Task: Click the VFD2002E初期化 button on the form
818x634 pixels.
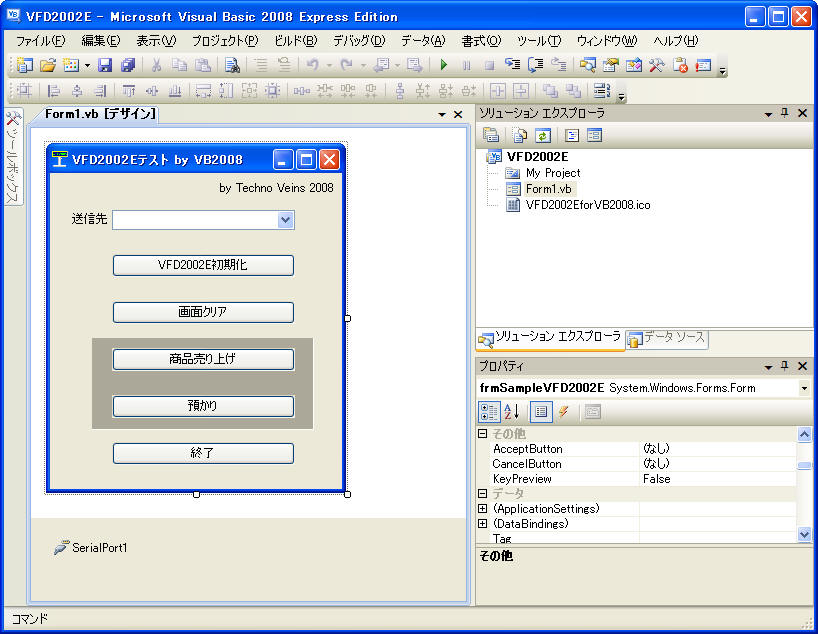Action: coord(203,265)
